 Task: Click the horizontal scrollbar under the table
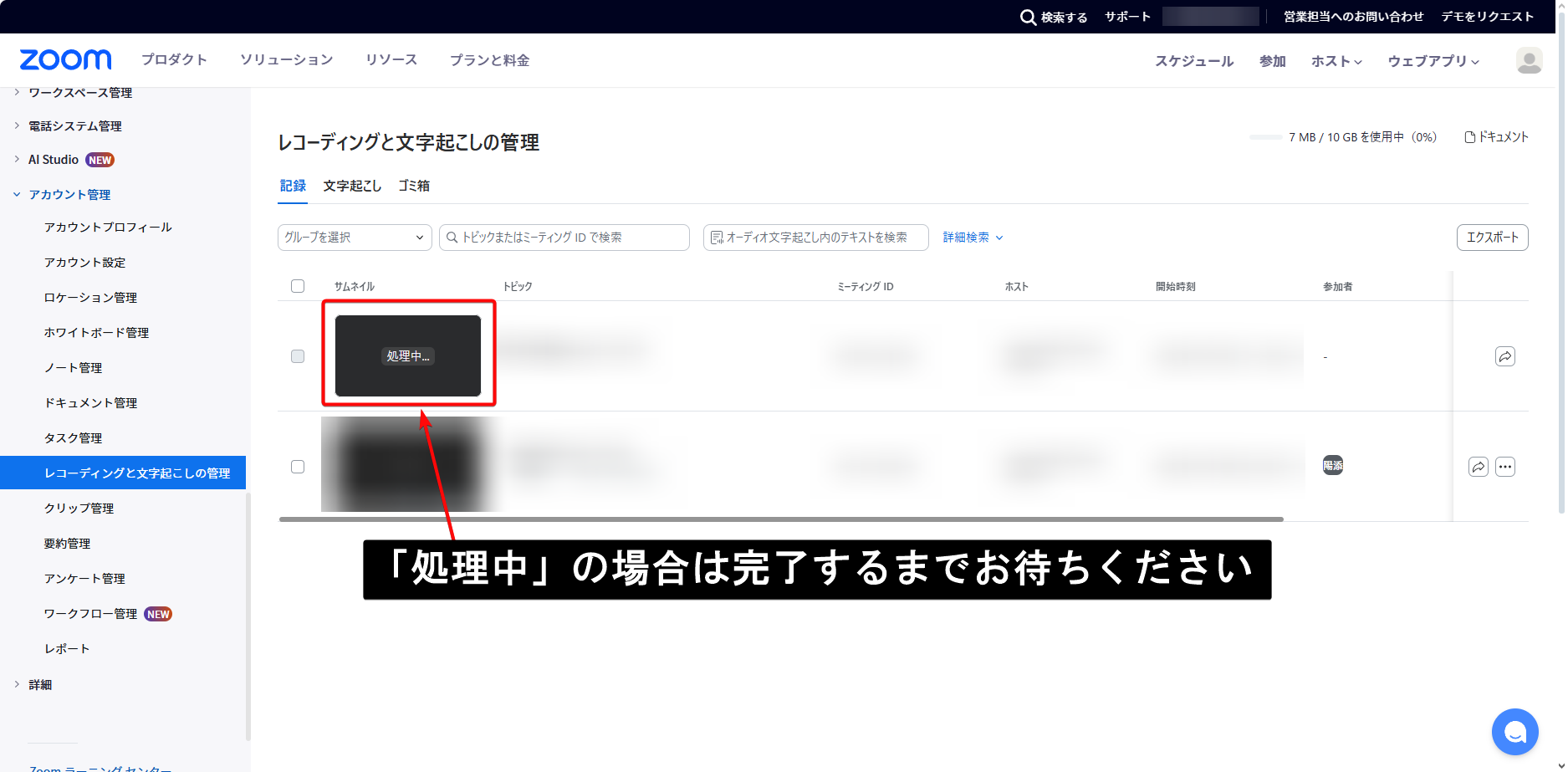(780, 519)
